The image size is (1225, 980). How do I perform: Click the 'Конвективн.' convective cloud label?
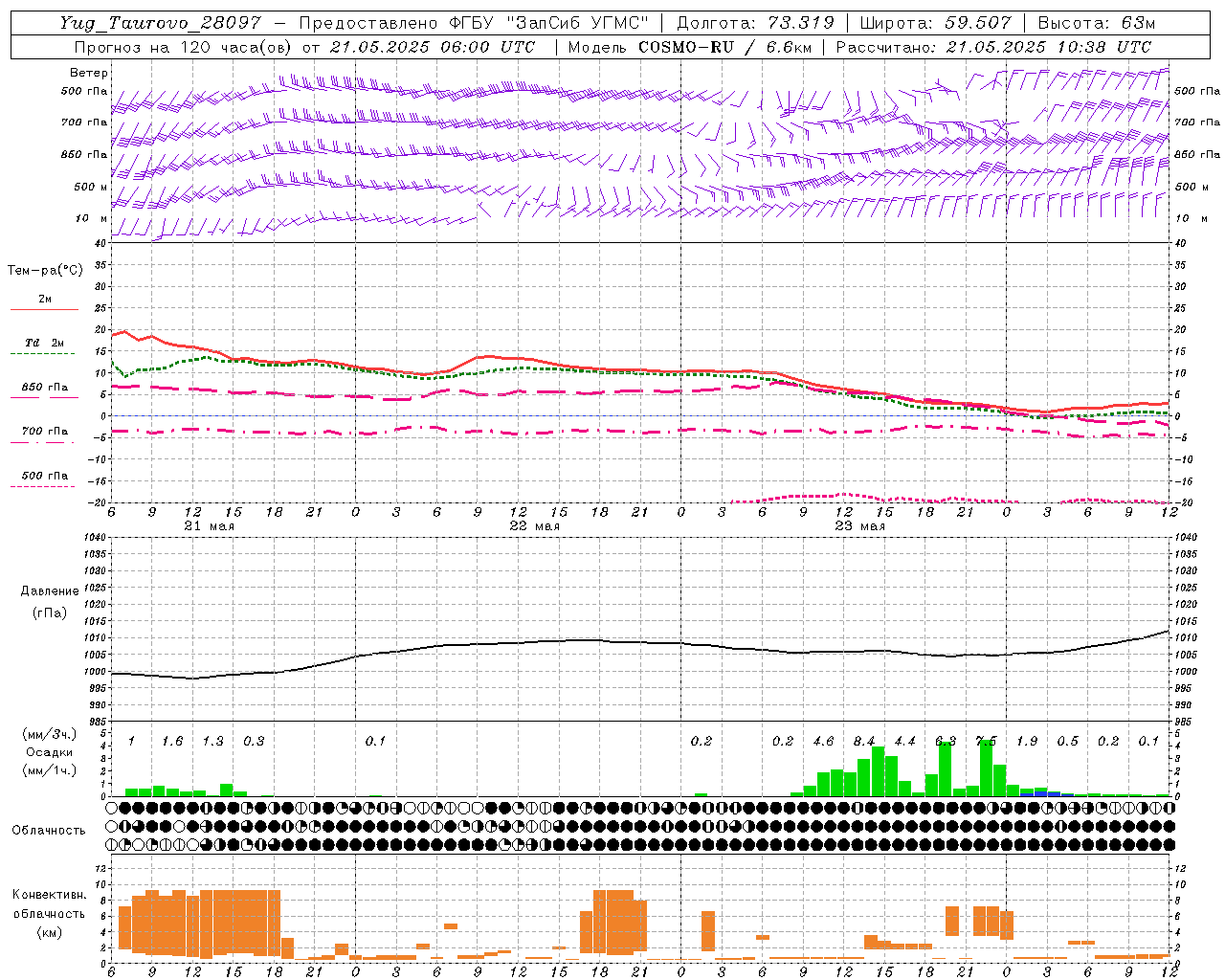[x=49, y=895]
